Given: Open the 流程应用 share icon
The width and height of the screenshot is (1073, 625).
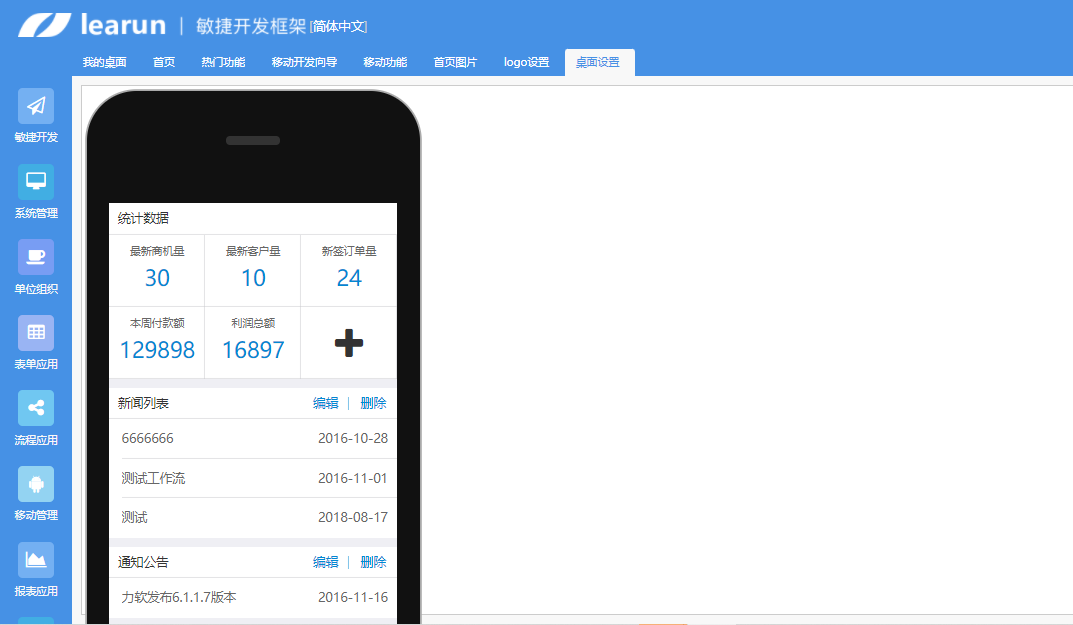Looking at the screenshot, I should point(36,409).
